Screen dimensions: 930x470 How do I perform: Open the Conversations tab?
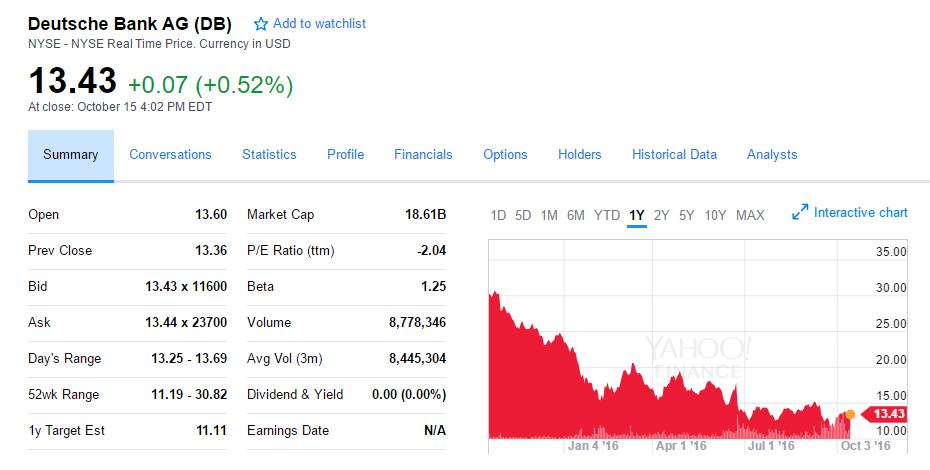click(x=170, y=155)
